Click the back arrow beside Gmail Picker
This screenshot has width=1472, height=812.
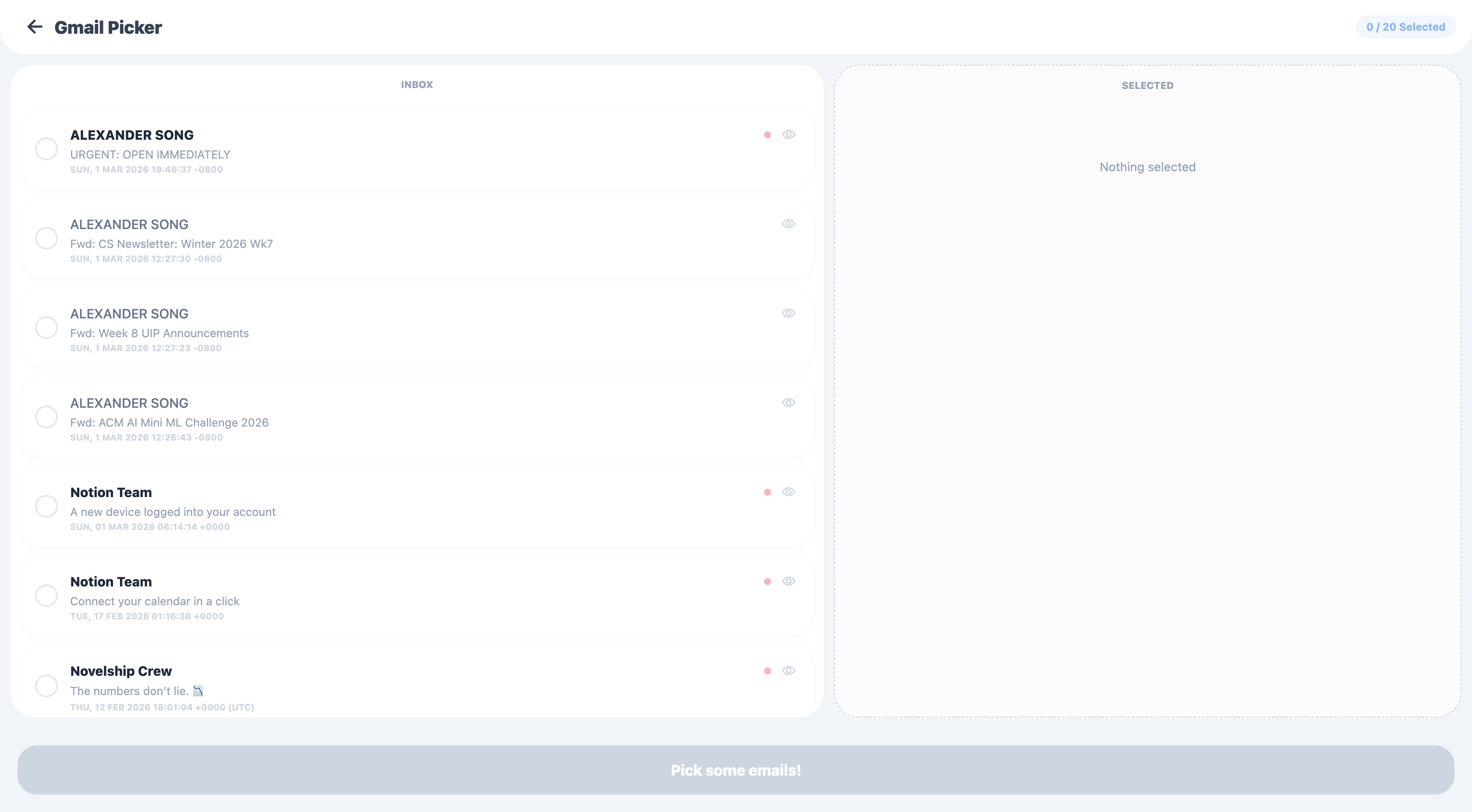coord(35,27)
